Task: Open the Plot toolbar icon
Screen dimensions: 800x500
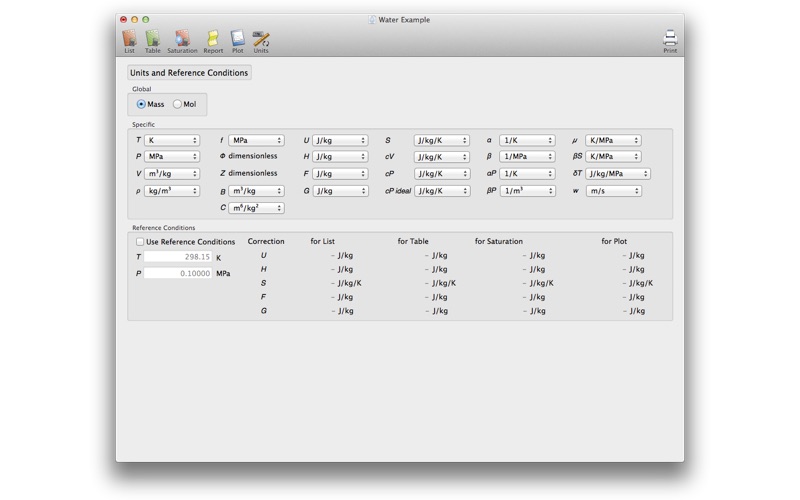Action: pyautogui.click(x=238, y=41)
